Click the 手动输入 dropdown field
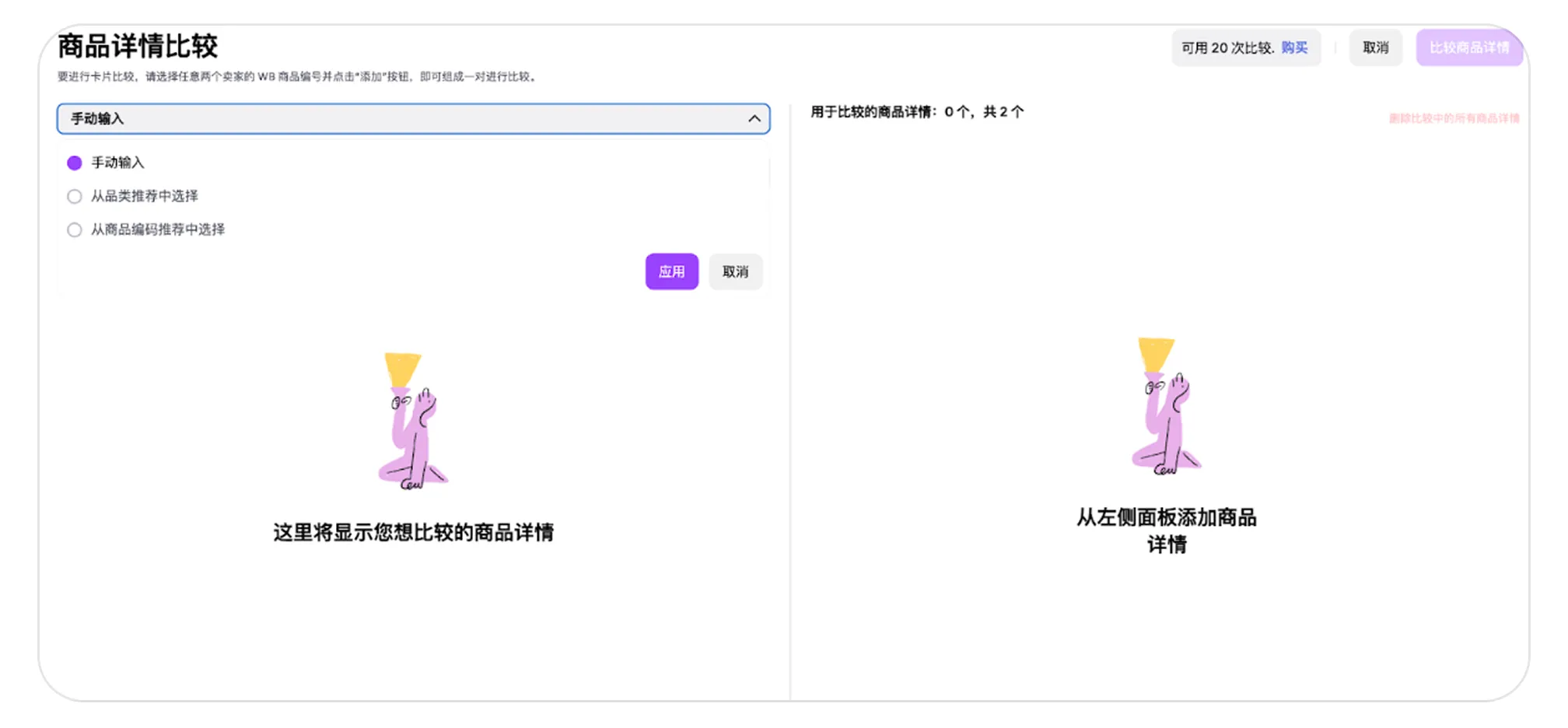Viewport: 1568px width, 728px height. [389, 119]
